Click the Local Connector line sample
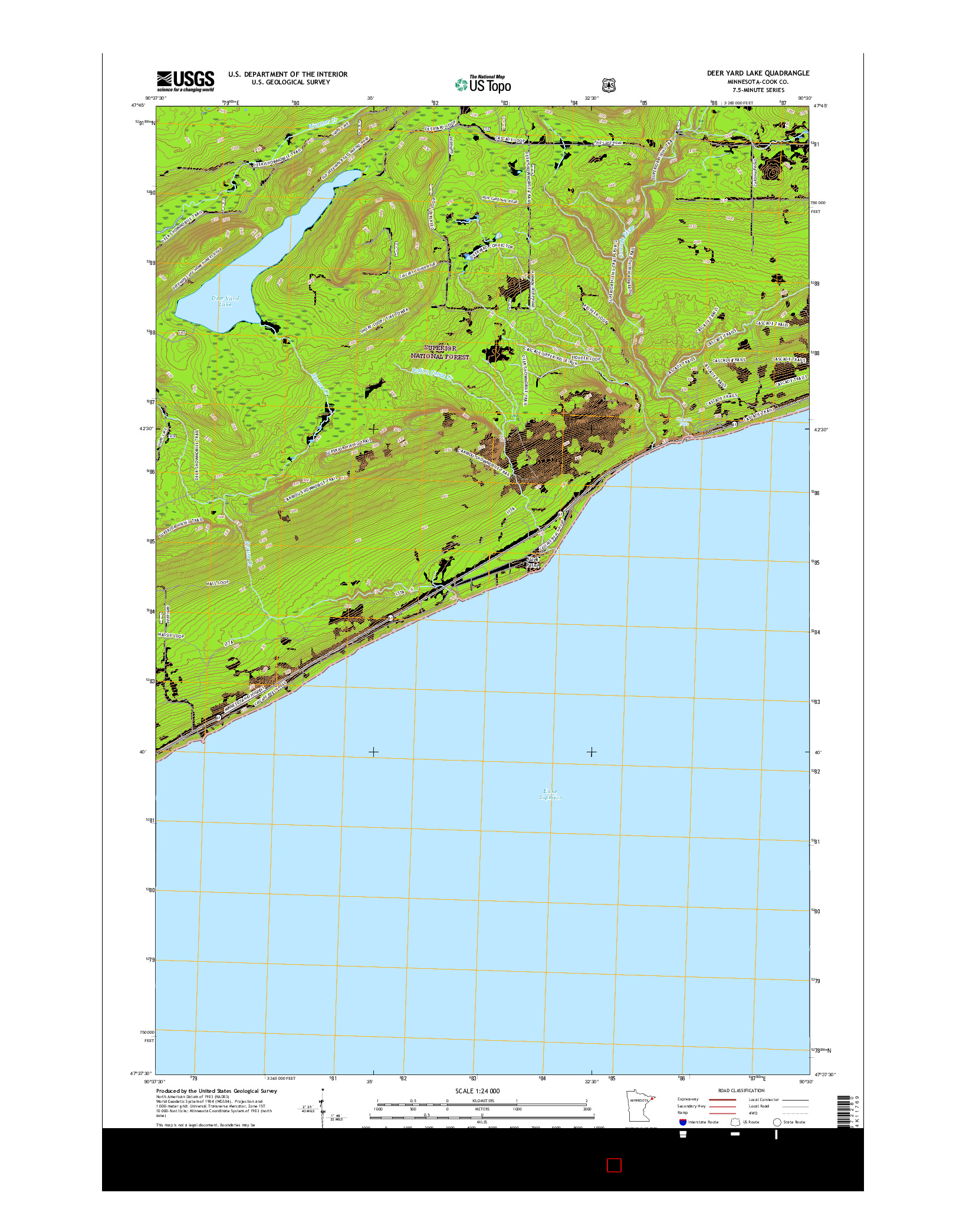 tap(795, 1100)
